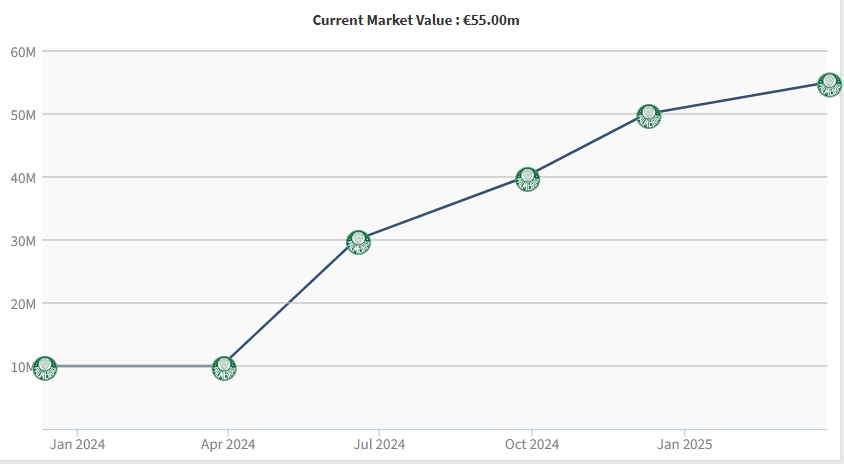Click the steep line rising from 10M to 30M
This screenshot has height=464, width=844.
coord(292,303)
